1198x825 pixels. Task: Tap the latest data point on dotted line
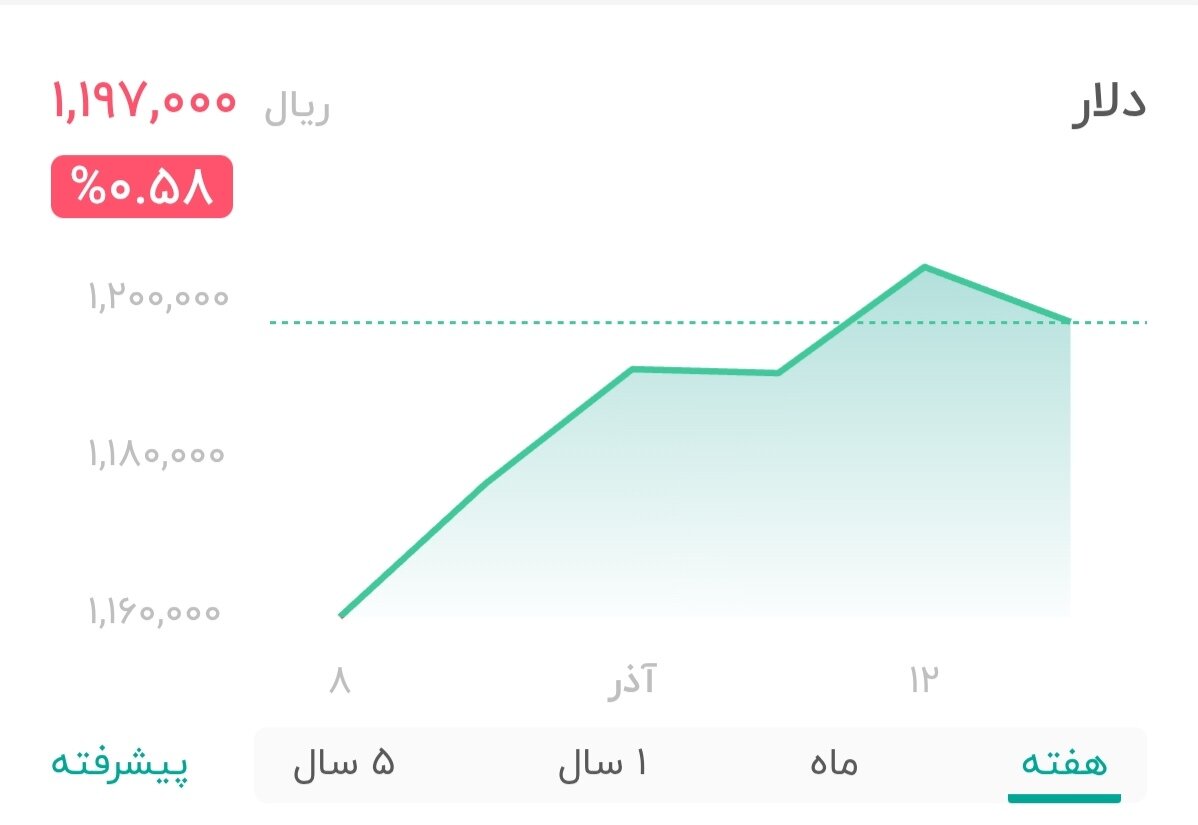click(x=1068, y=320)
